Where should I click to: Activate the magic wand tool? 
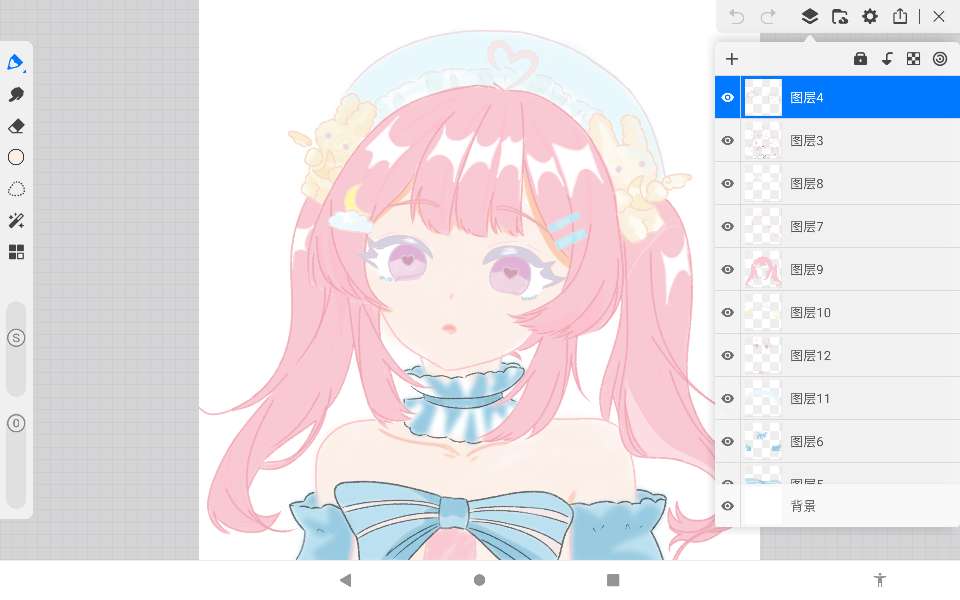tap(16, 221)
